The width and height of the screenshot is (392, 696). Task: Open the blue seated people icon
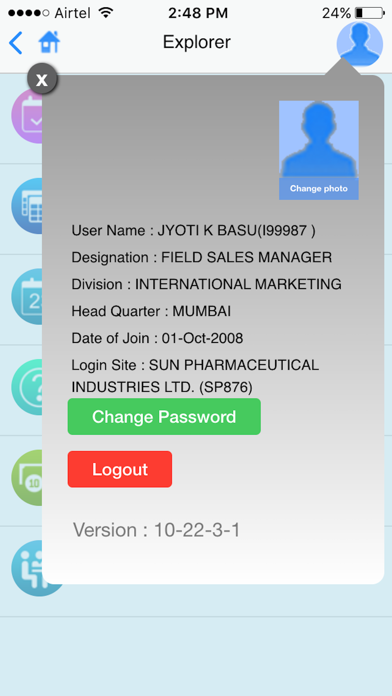click(27, 568)
